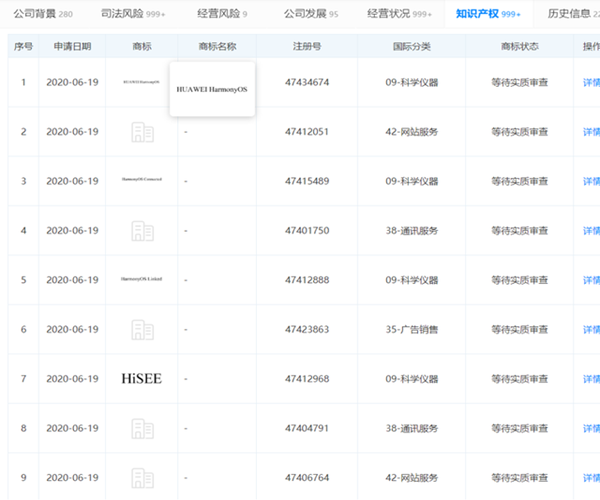The height and width of the screenshot is (500, 600).
Task: Click the 申请日期 column header
Action: coord(72,46)
